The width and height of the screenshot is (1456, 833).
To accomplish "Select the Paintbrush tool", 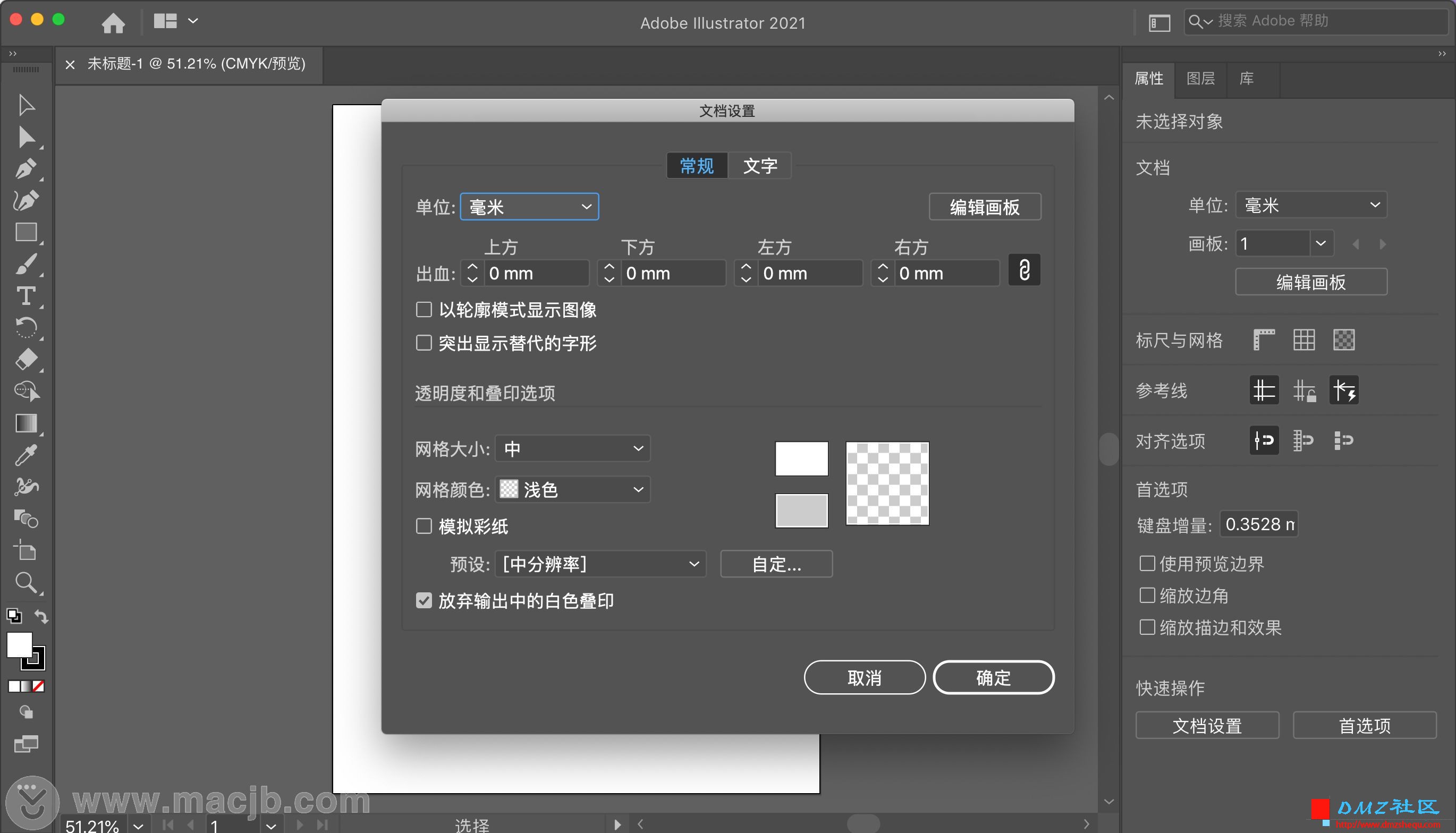I will 26,265.
